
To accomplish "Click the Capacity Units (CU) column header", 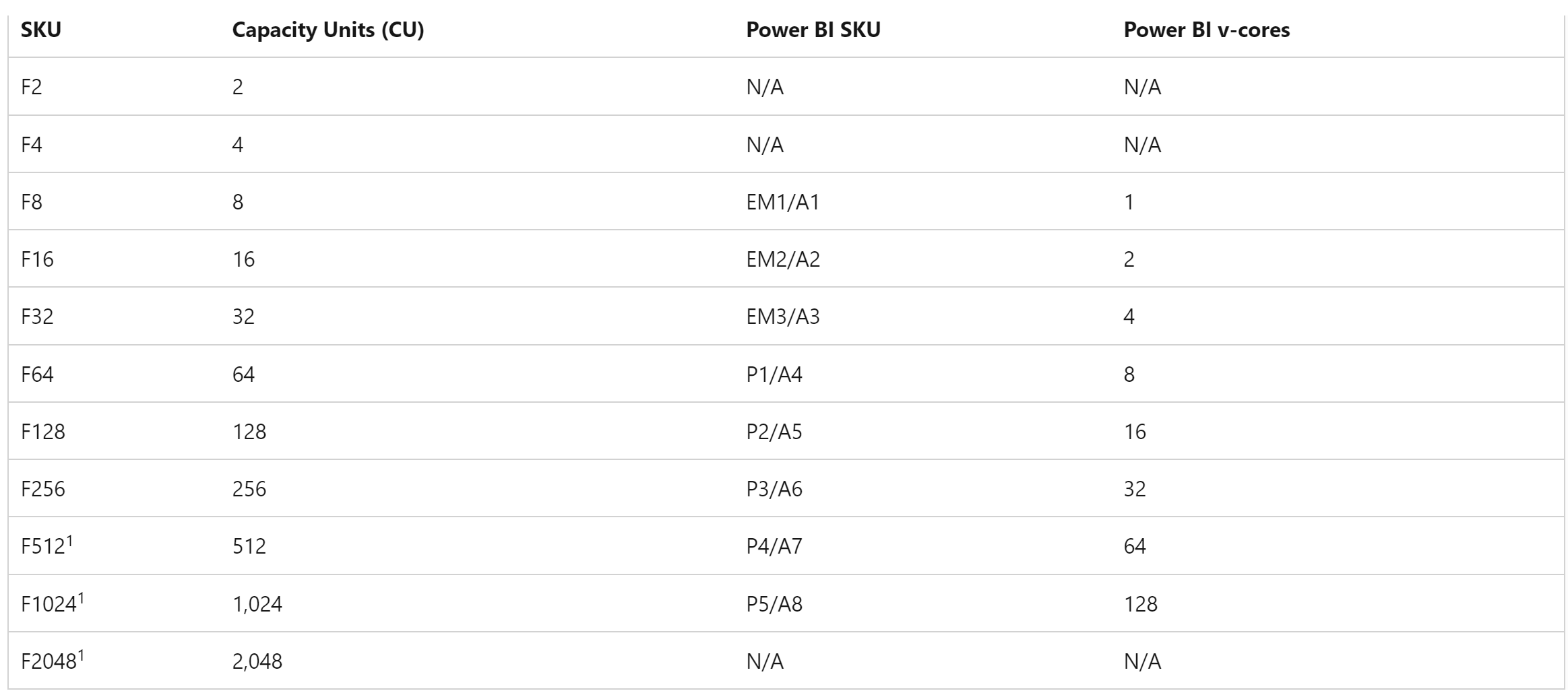I will coord(327,30).
